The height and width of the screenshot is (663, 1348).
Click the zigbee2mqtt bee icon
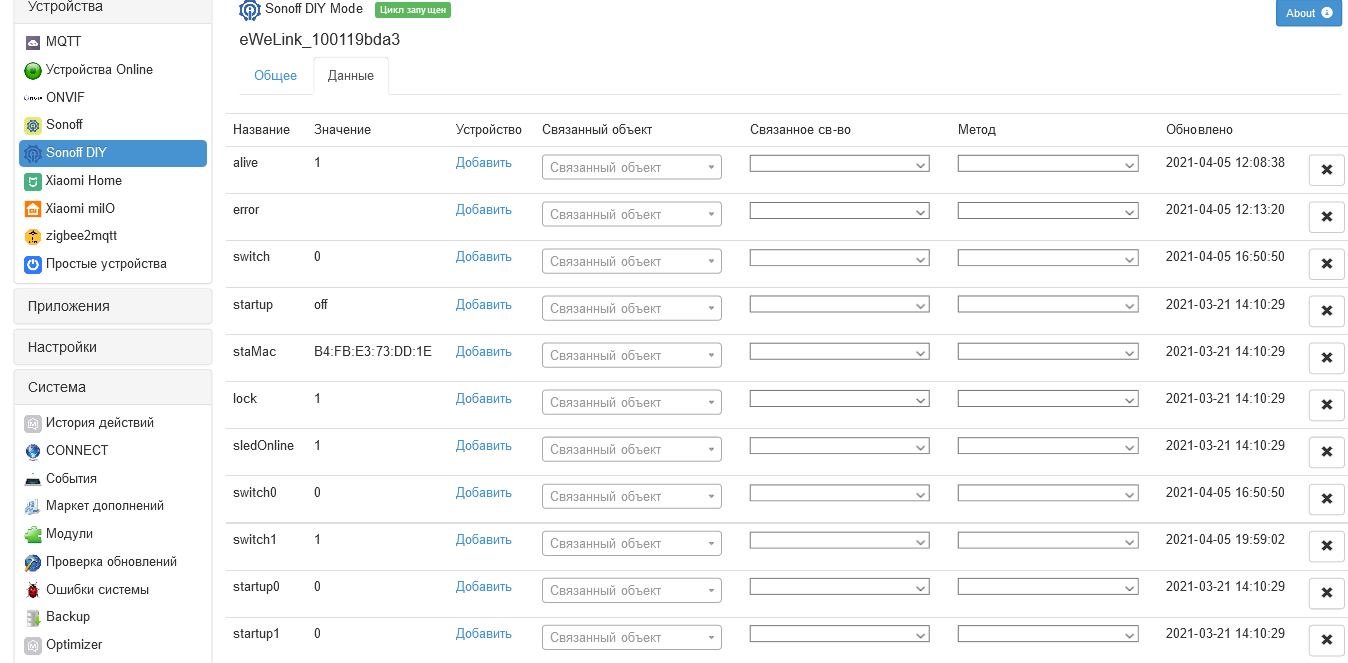(x=33, y=236)
